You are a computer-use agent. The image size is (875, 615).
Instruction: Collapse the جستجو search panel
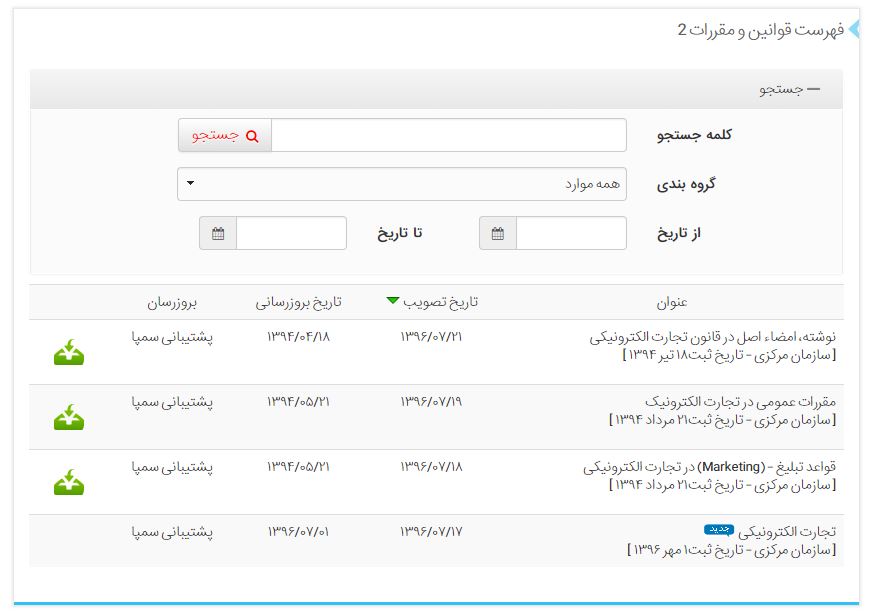[x=789, y=89]
